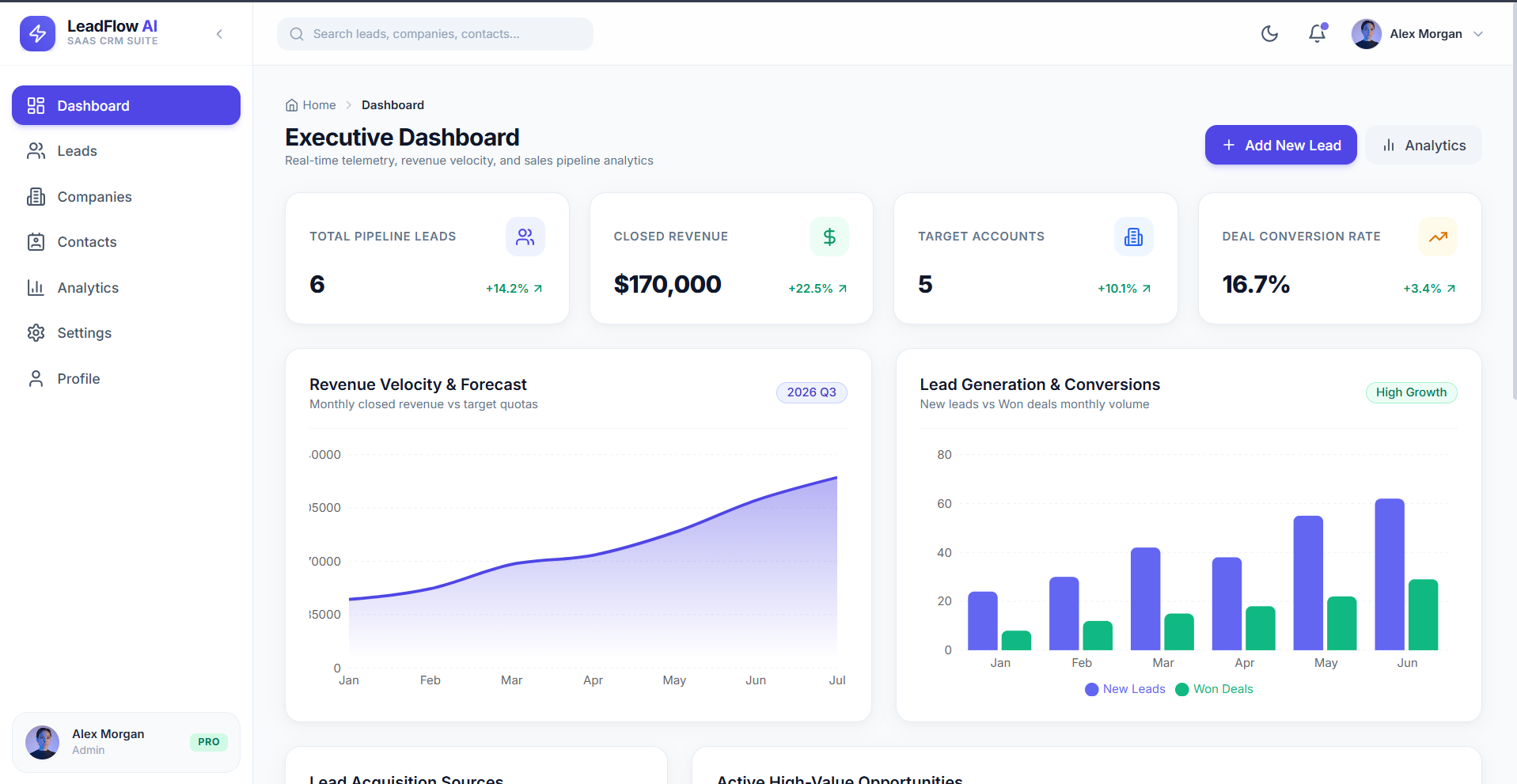
Task: Collapse the sidebar with the chevron
Action: click(219, 34)
